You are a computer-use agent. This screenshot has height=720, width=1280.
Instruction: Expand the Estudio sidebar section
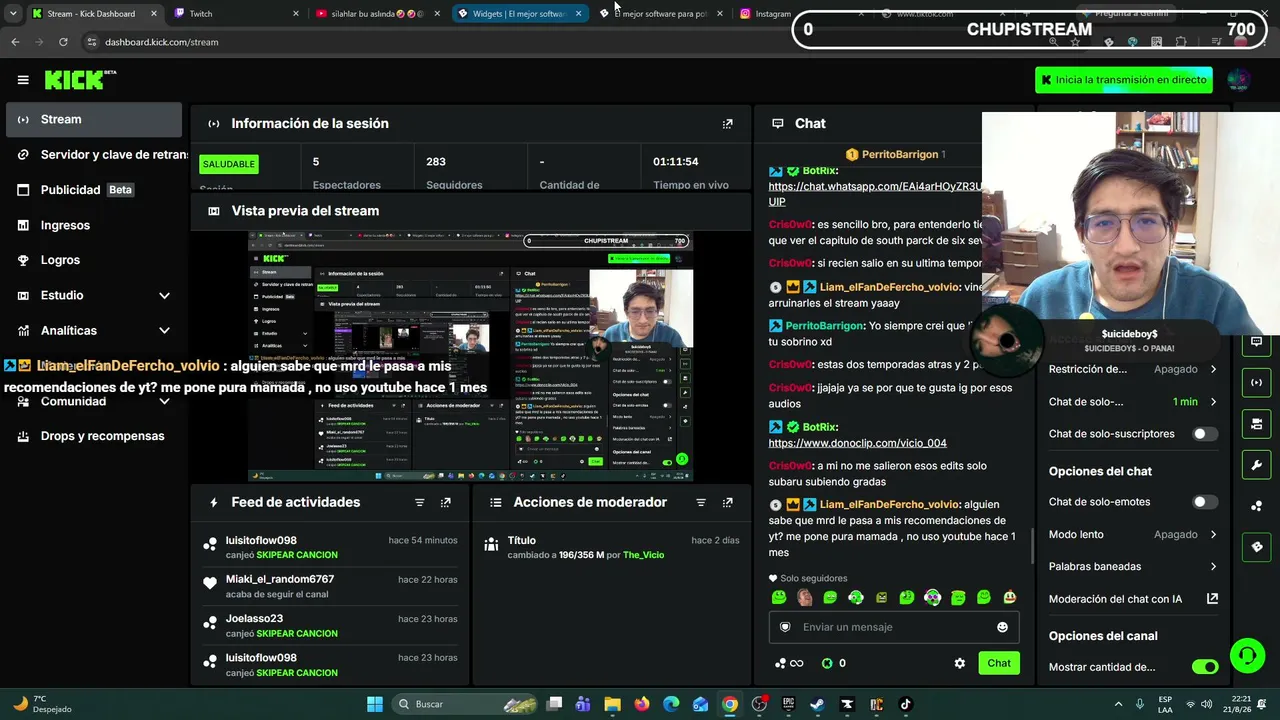tap(95, 295)
